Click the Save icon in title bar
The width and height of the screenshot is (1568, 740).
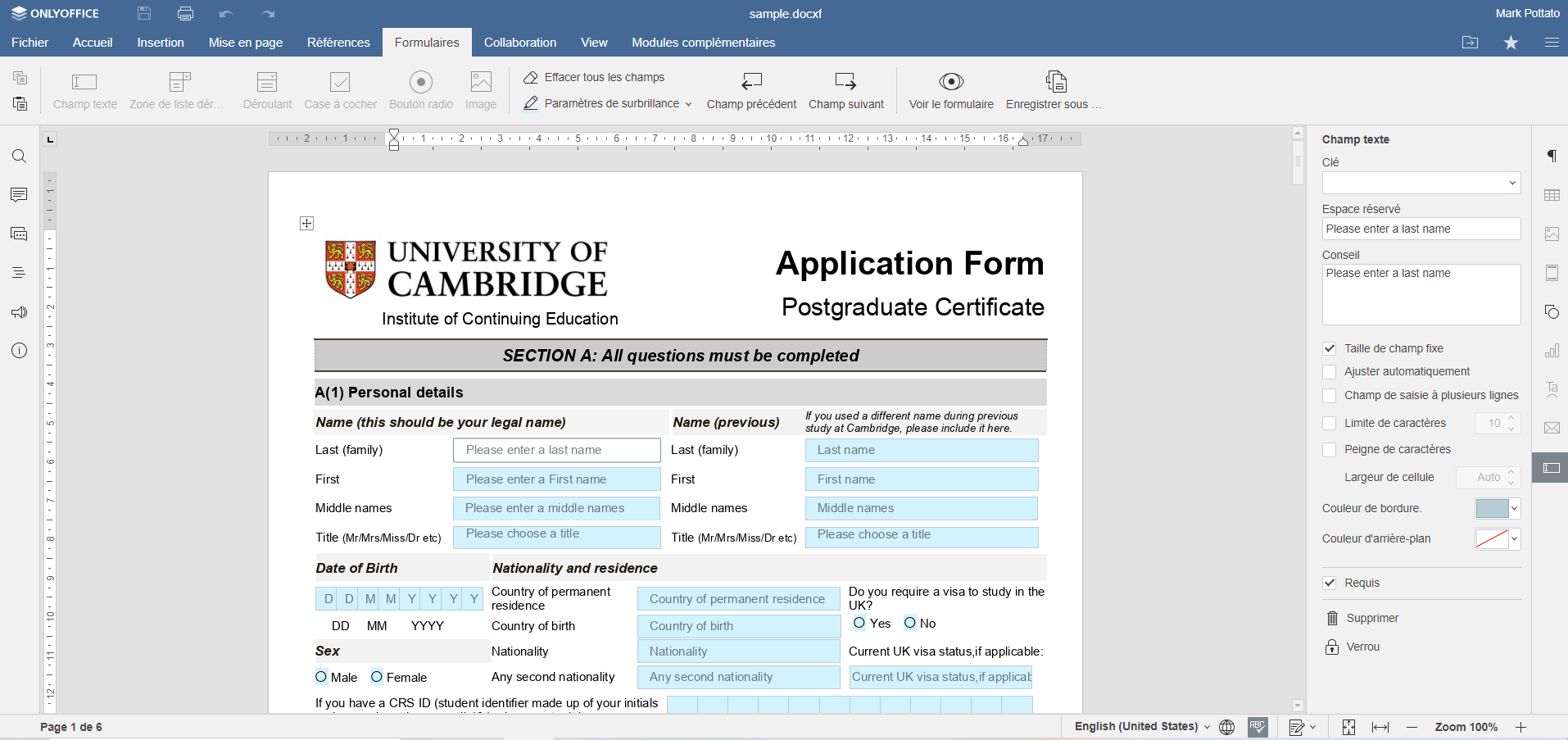tap(144, 13)
